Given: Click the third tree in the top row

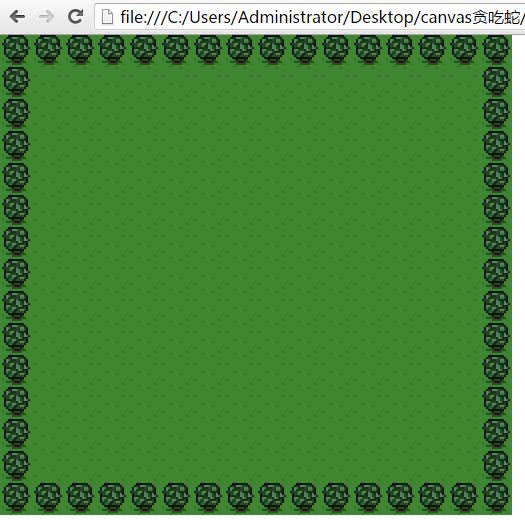Looking at the screenshot, I should click(80, 49).
